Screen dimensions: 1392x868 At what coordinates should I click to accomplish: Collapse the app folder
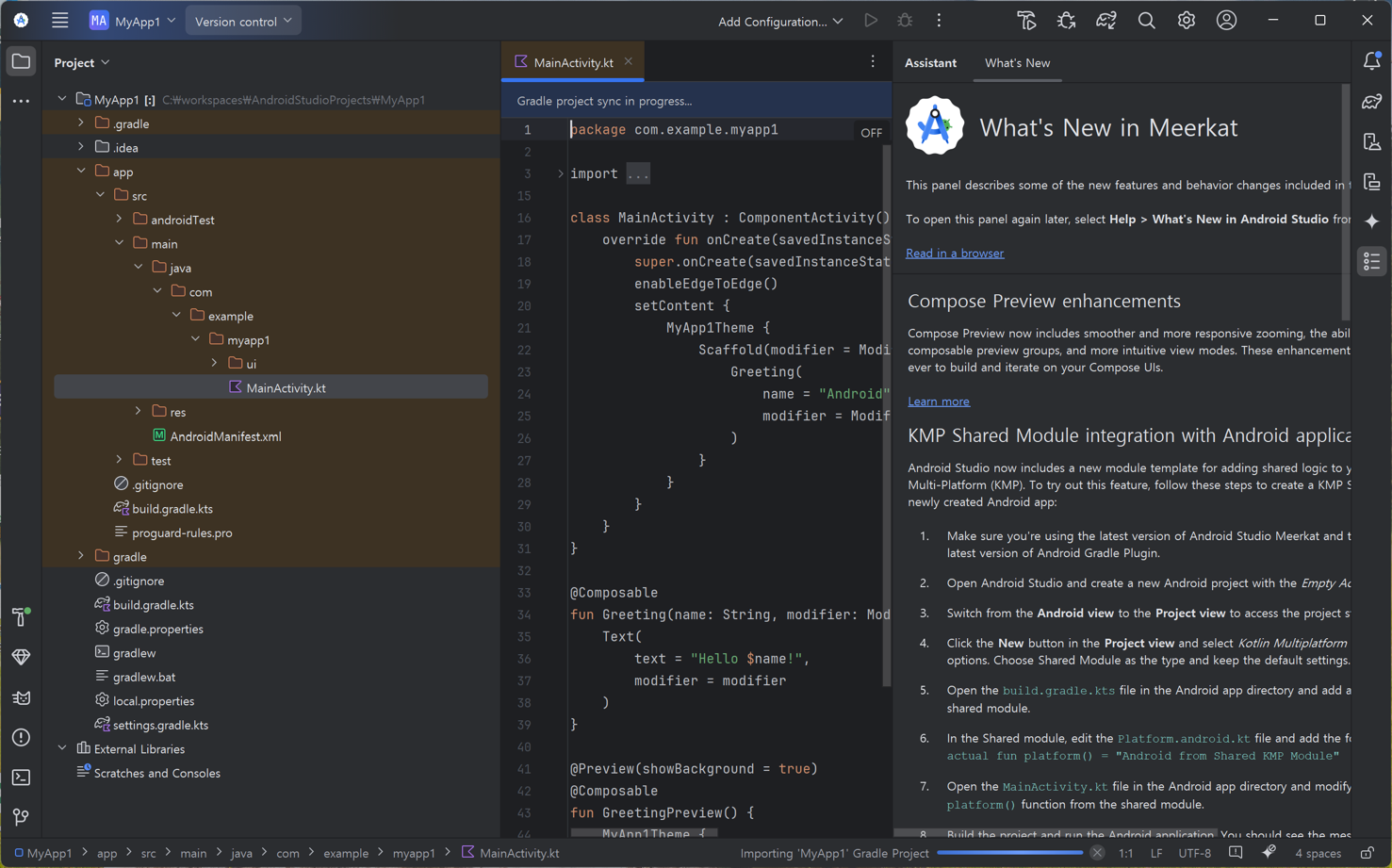tap(81, 172)
